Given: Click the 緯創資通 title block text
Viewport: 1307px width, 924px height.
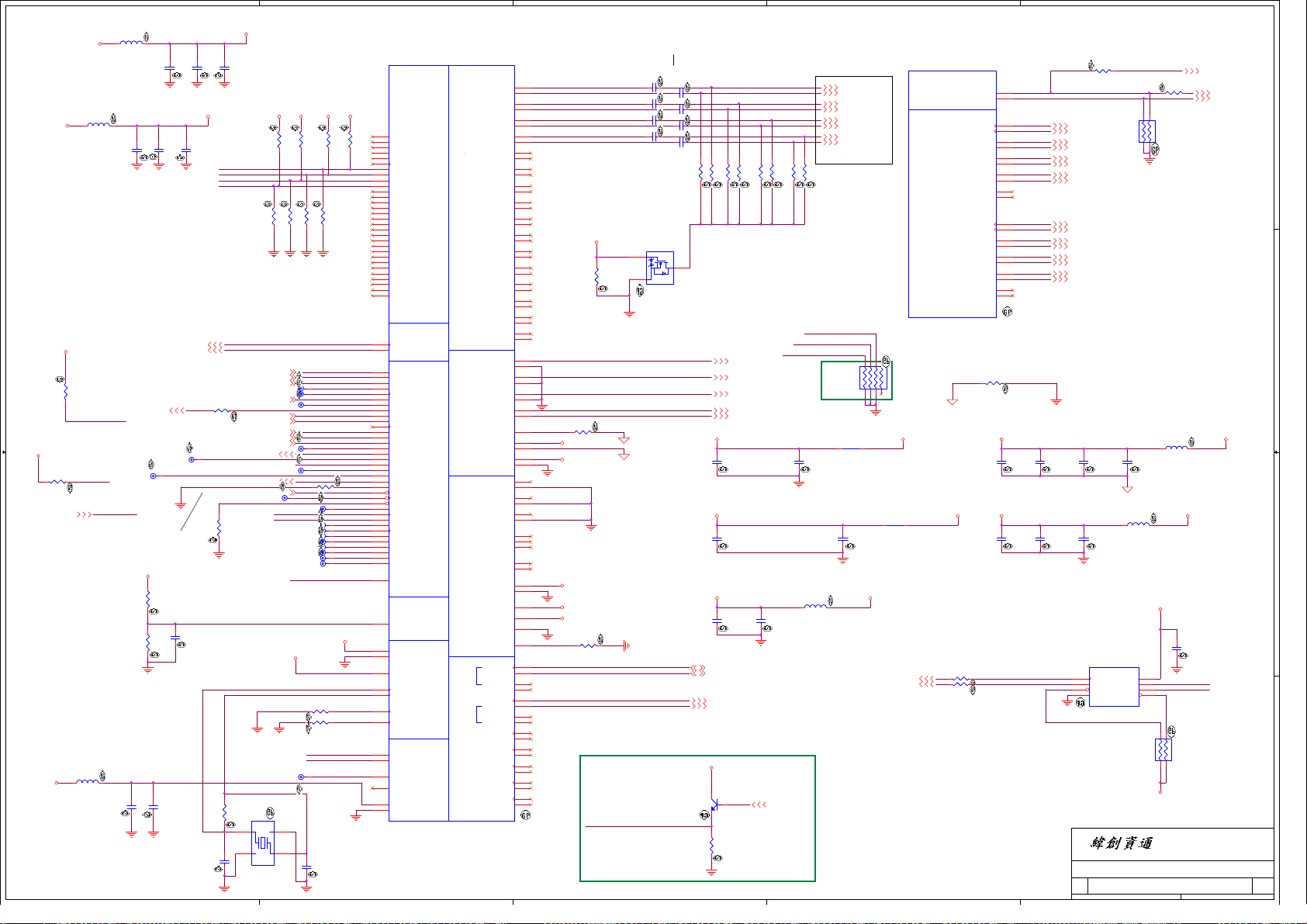Looking at the screenshot, I should pyautogui.click(x=1122, y=843).
